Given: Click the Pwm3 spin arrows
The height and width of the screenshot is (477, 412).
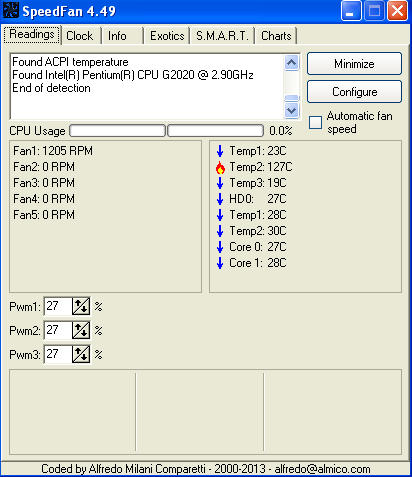Looking at the screenshot, I should pos(81,354).
